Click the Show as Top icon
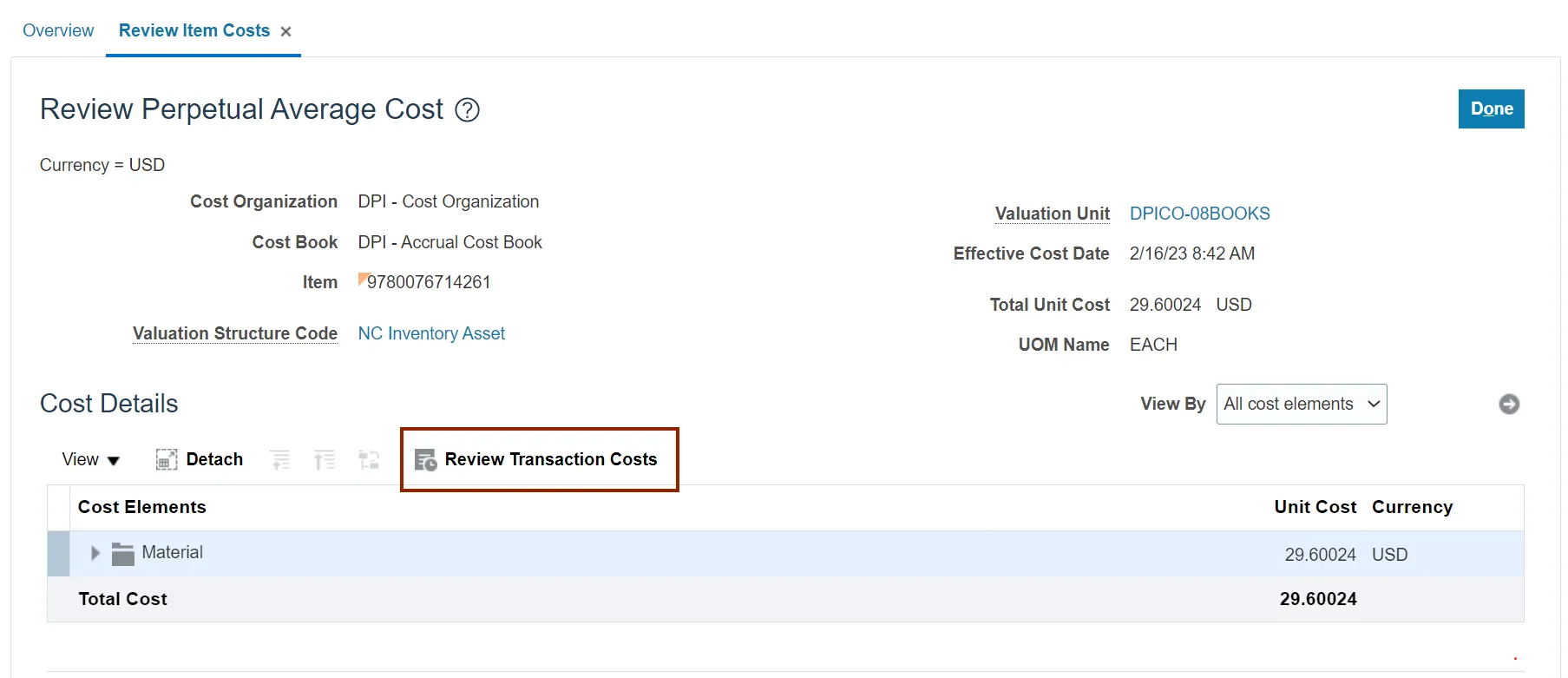The width and height of the screenshot is (1568, 678). [x=369, y=459]
